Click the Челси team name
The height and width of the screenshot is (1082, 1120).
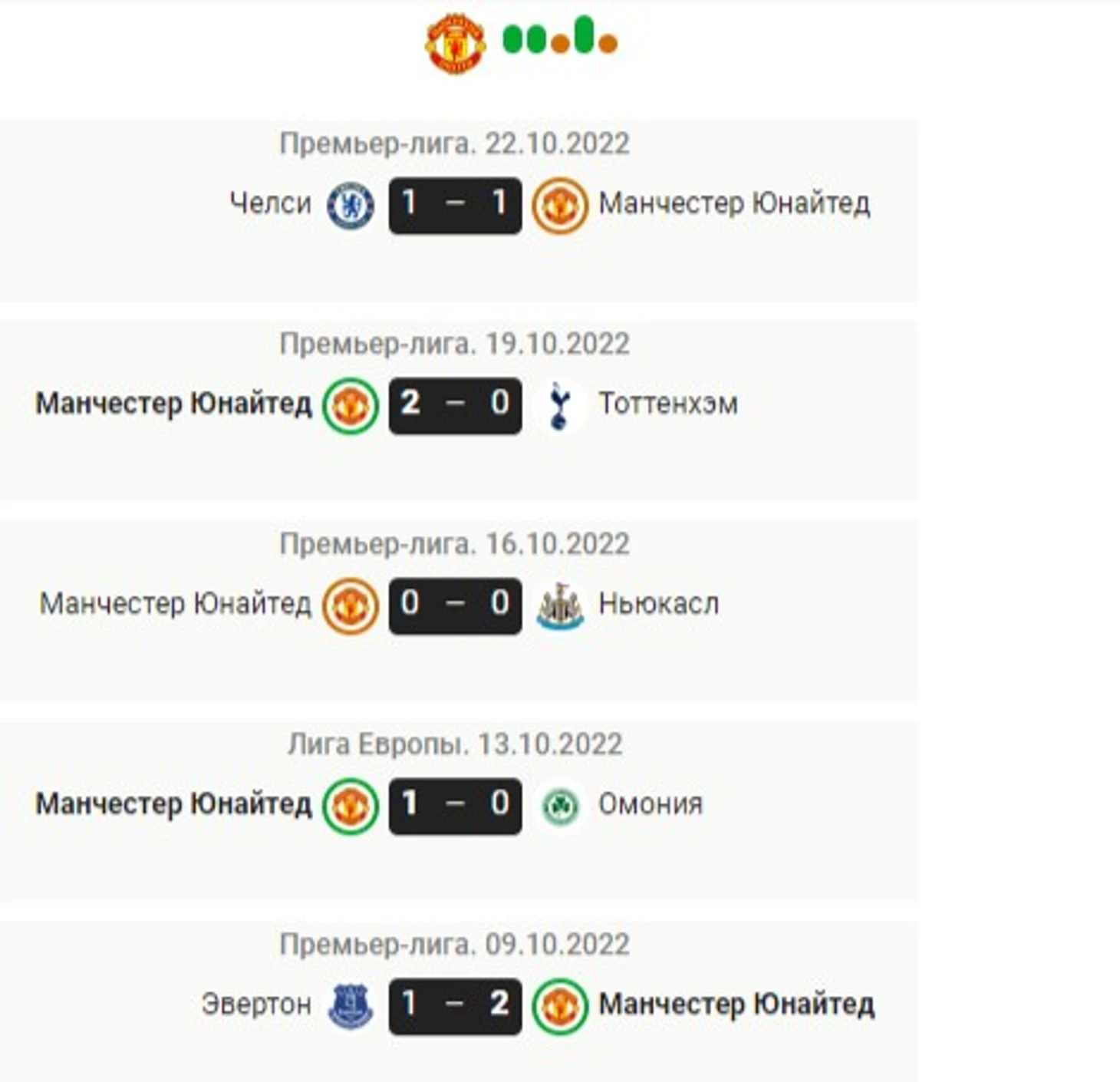tap(271, 203)
